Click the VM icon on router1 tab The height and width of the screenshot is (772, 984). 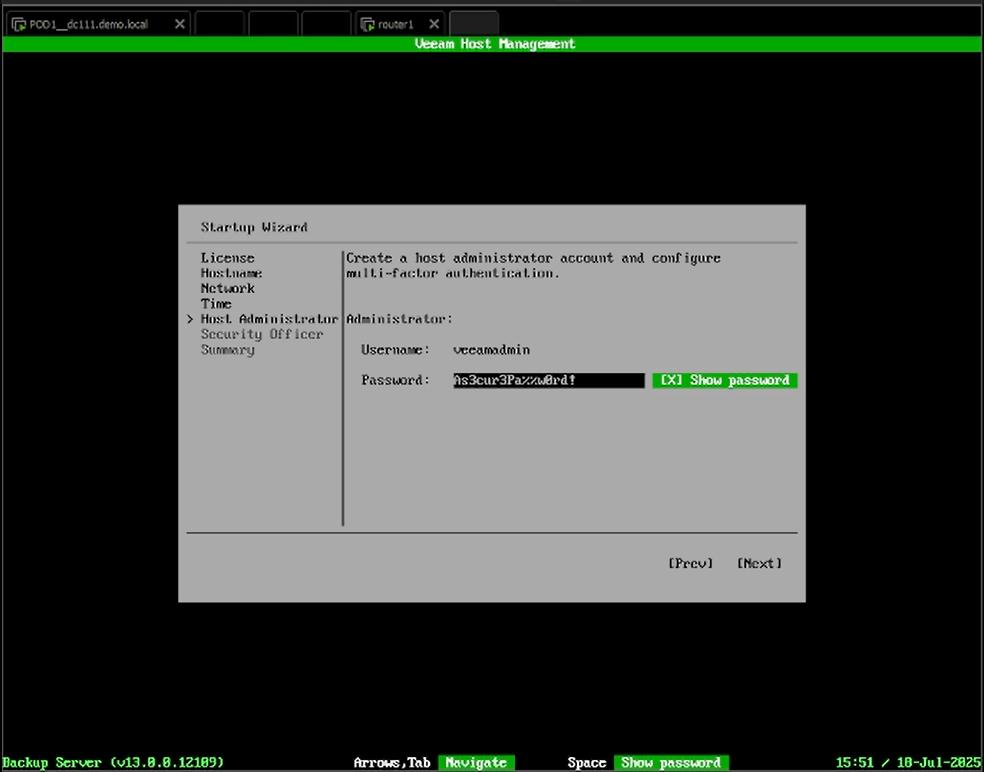367,24
